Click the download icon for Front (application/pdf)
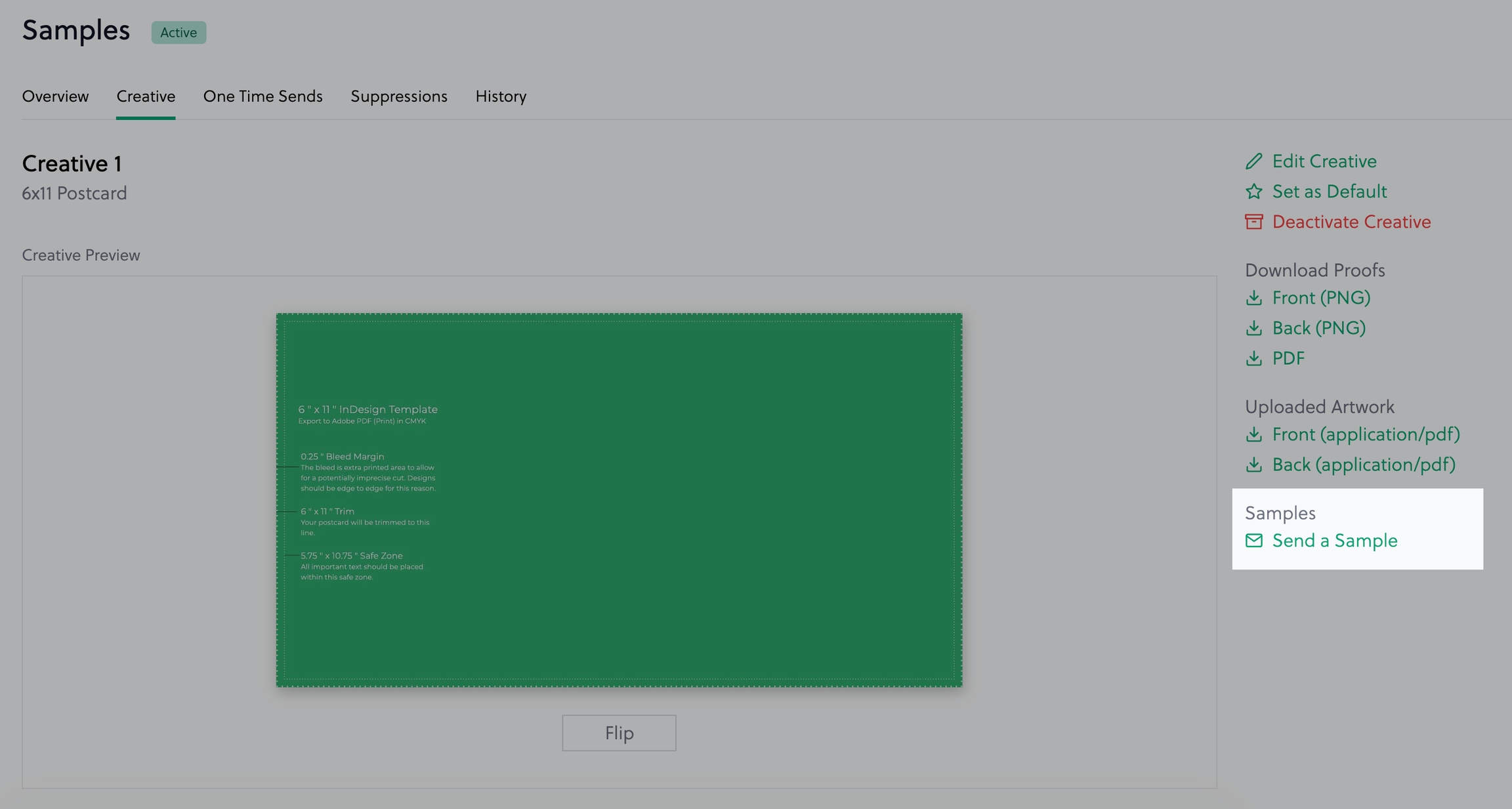This screenshot has height=809, width=1512. tap(1253, 434)
